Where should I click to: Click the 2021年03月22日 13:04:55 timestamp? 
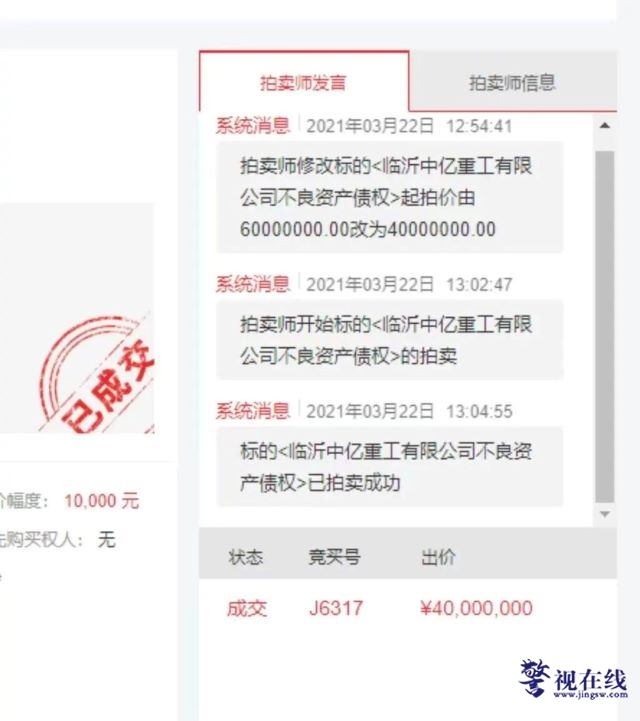tap(409, 411)
